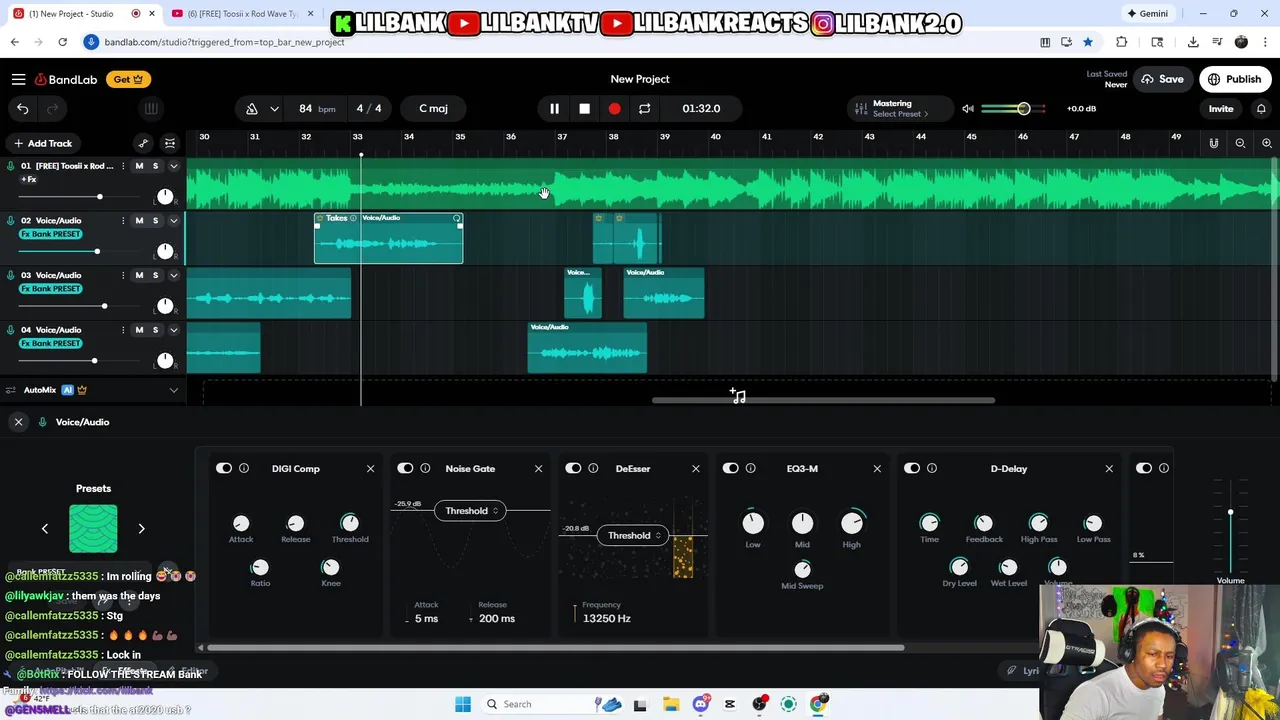Save the project

pyautogui.click(x=1162, y=79)
